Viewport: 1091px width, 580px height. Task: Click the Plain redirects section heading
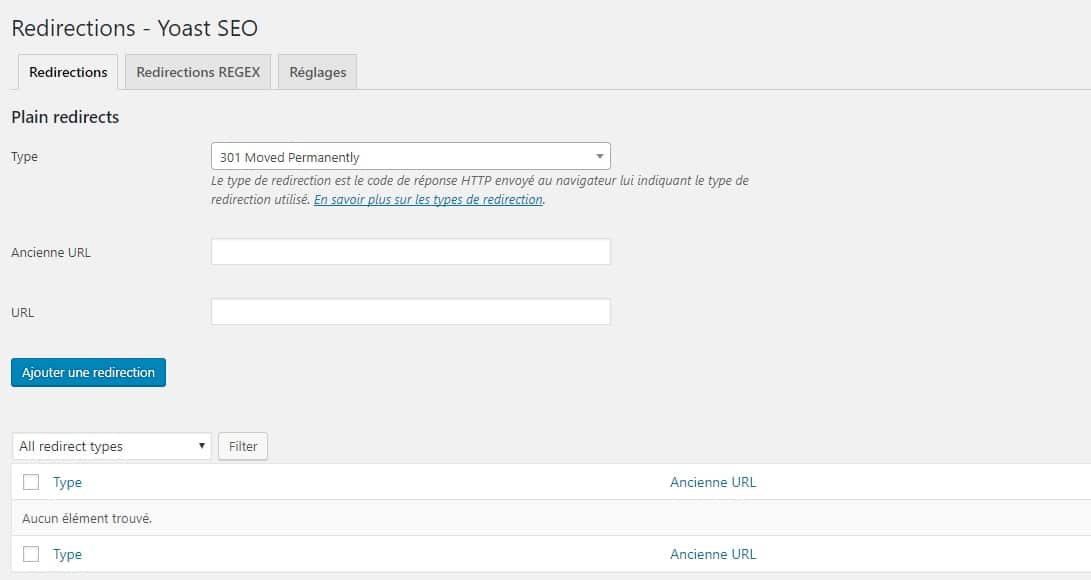point(64,117)
